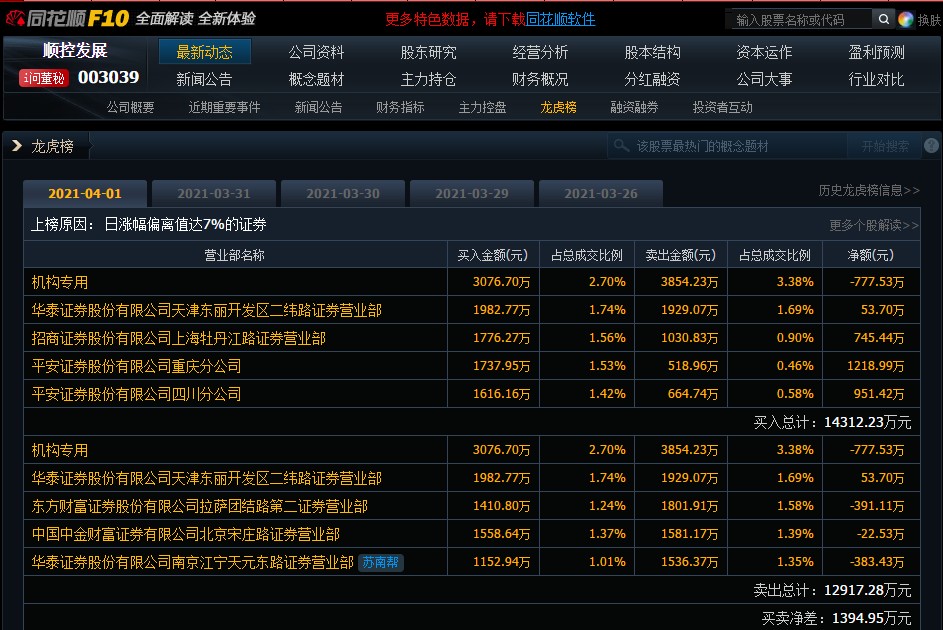Go to 融资融券 sub-tab
This screenshot has width=943, height=630.
(634, 108)
